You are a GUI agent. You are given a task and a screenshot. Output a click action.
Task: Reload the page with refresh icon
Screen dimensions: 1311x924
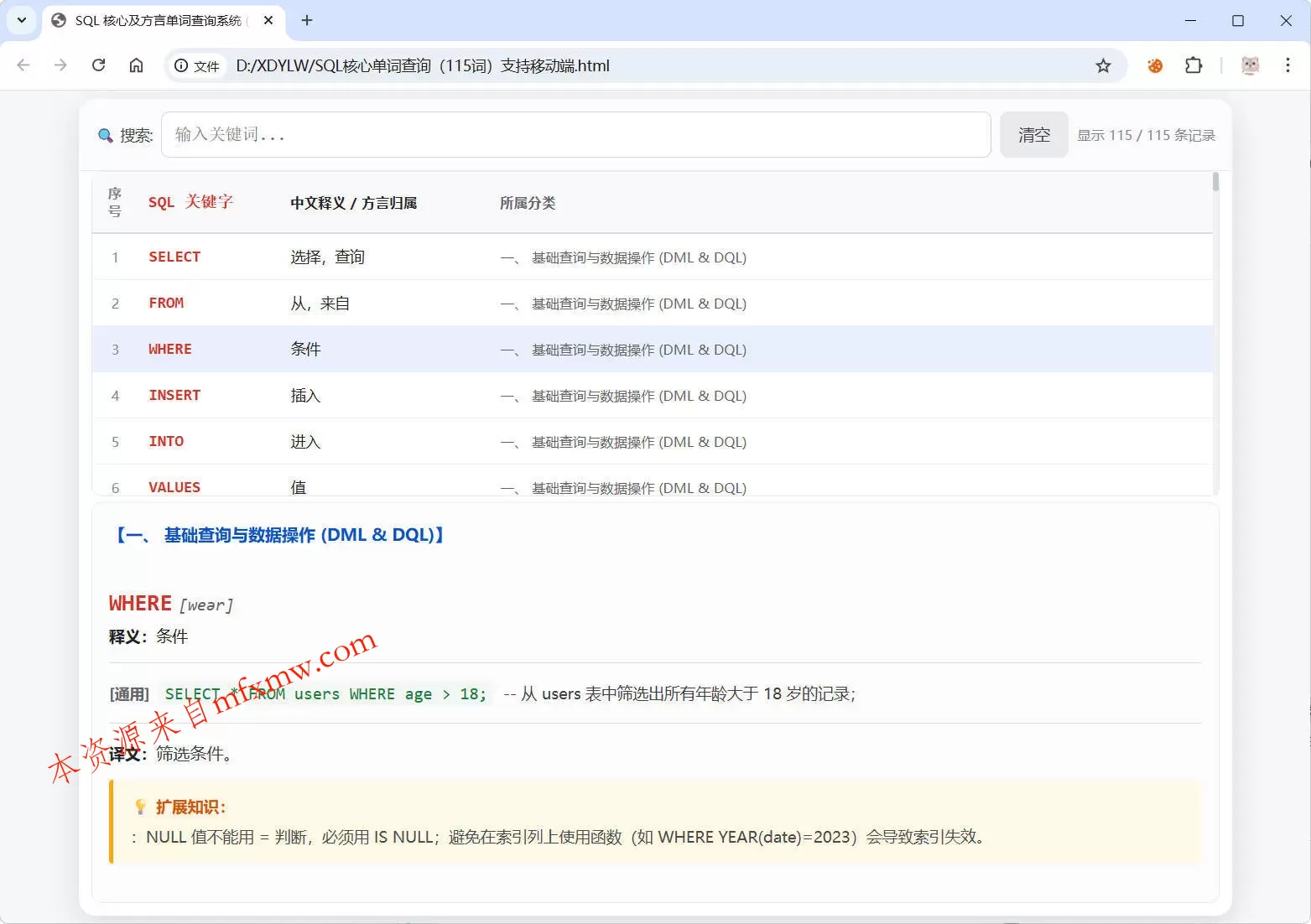(98, 65)
